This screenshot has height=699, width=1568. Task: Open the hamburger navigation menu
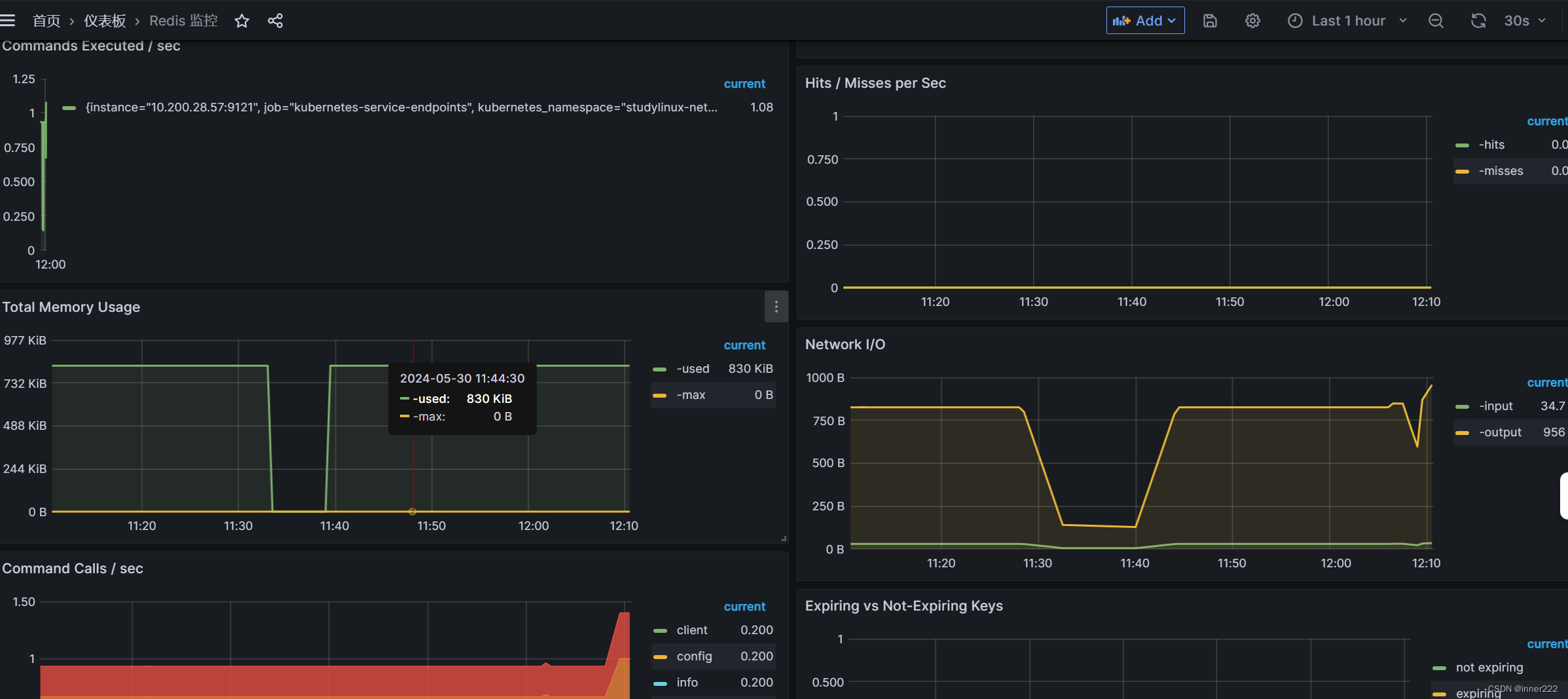point(8,21)
